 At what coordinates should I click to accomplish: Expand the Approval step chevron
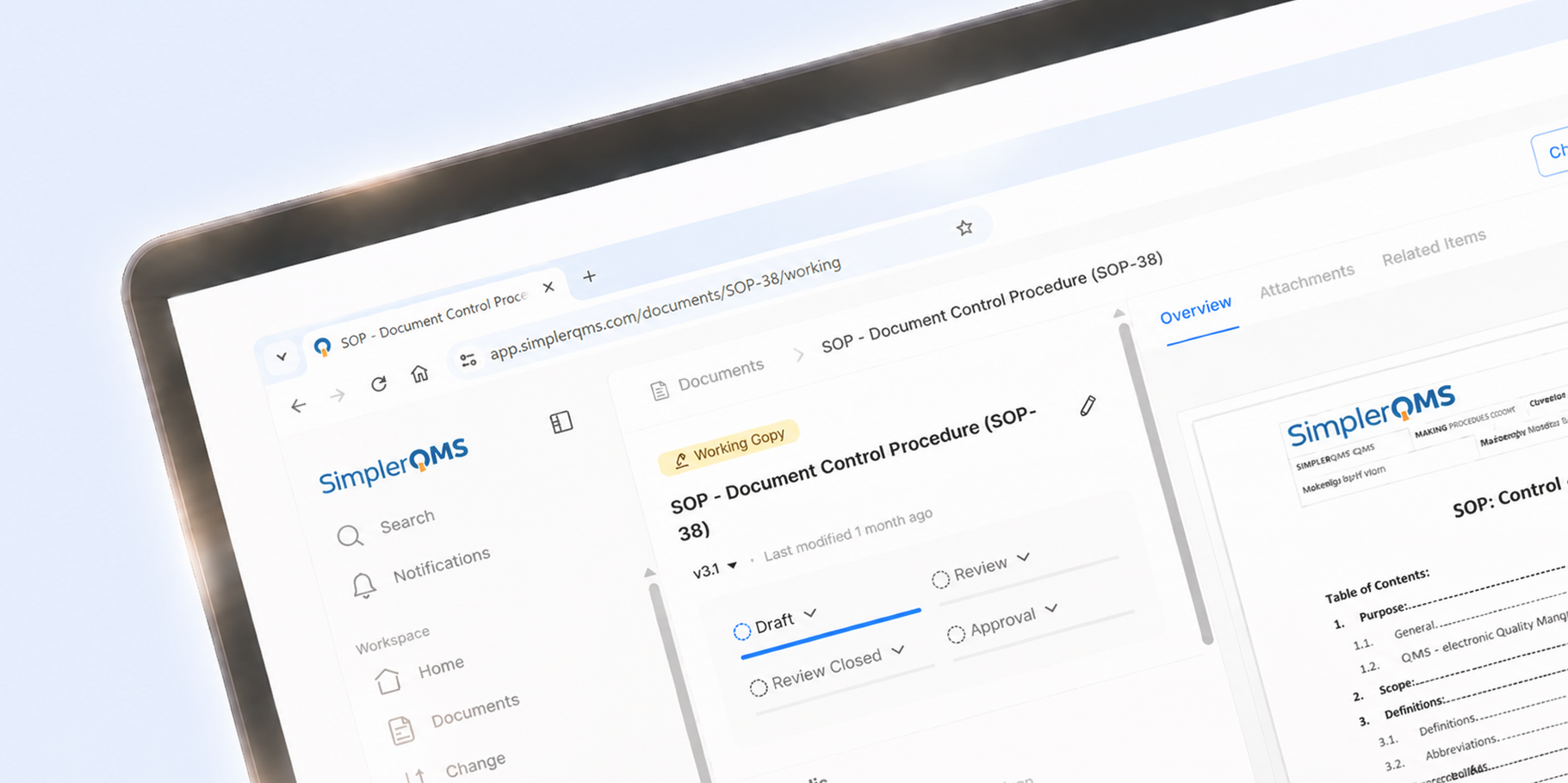[1051, 609]
